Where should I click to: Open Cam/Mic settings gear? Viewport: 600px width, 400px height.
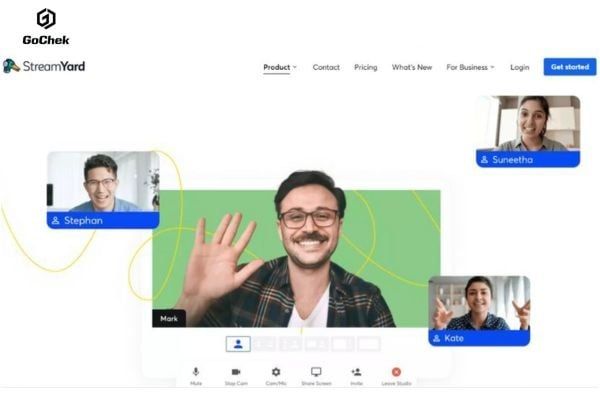point(276,373)
